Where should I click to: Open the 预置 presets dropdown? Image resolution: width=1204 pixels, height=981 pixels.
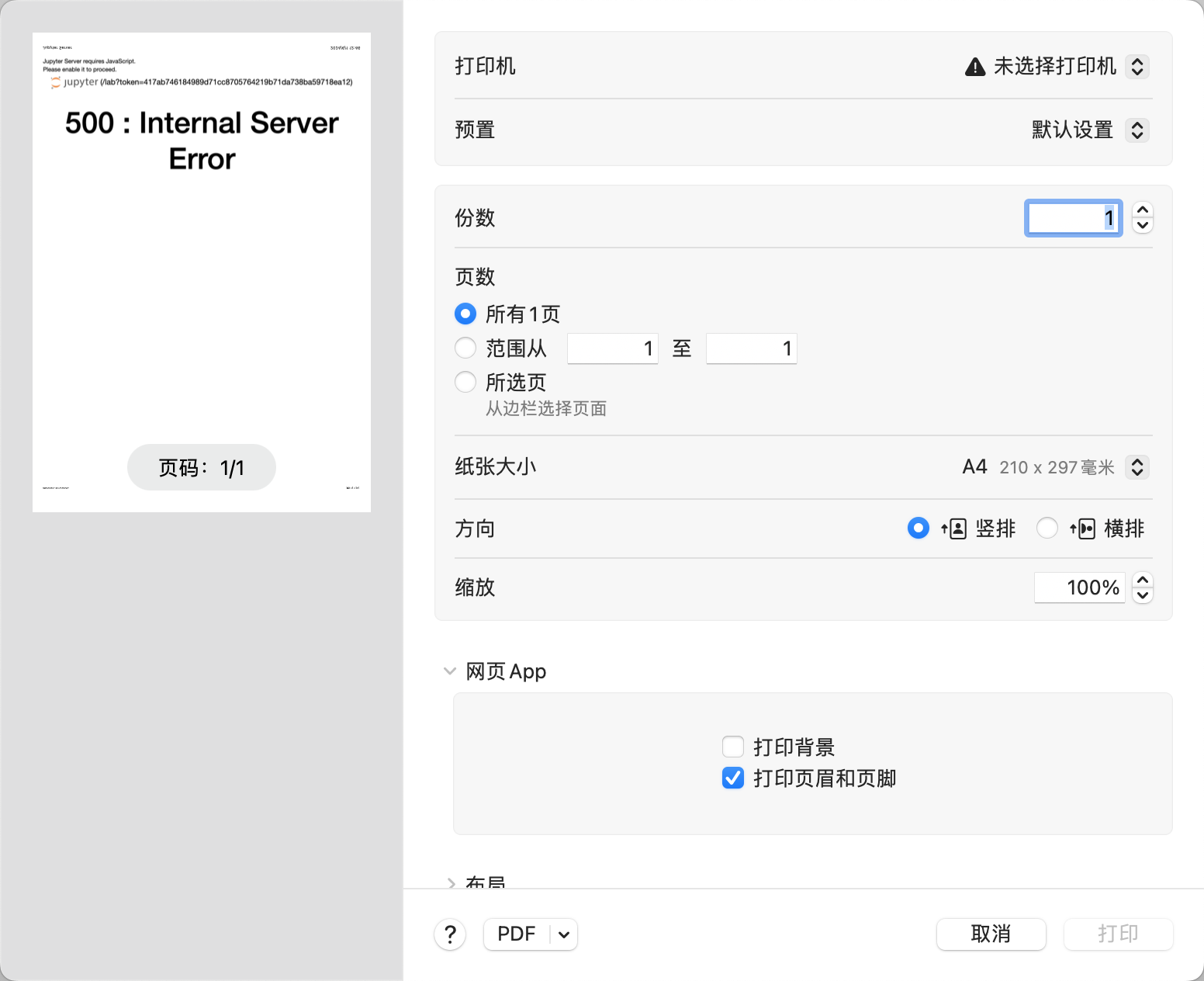click(1137, 130)
